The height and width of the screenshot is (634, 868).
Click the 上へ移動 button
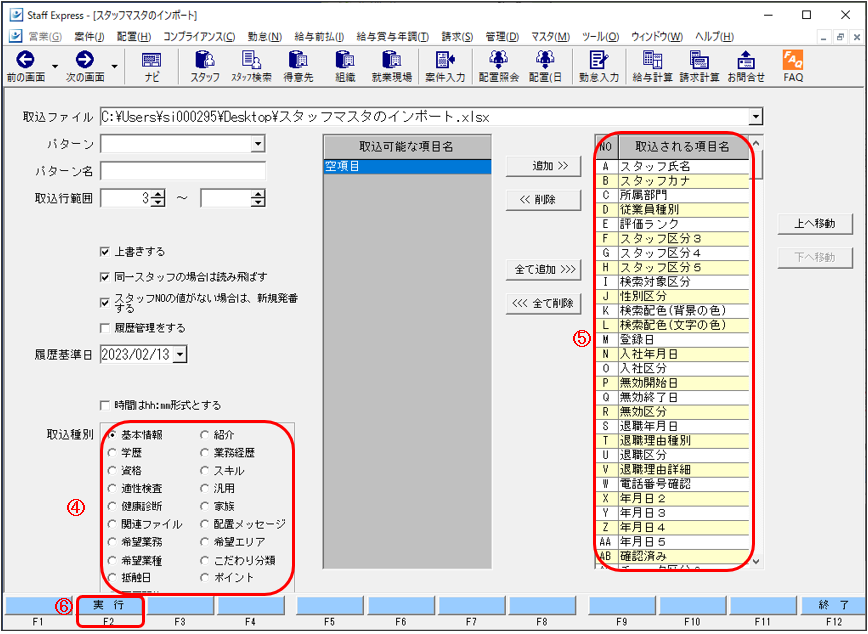815,224
